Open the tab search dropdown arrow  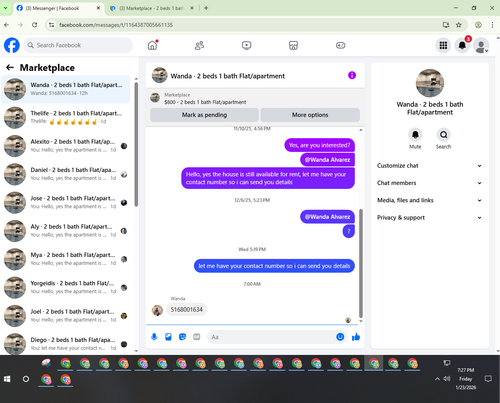[x=6, y=8]
